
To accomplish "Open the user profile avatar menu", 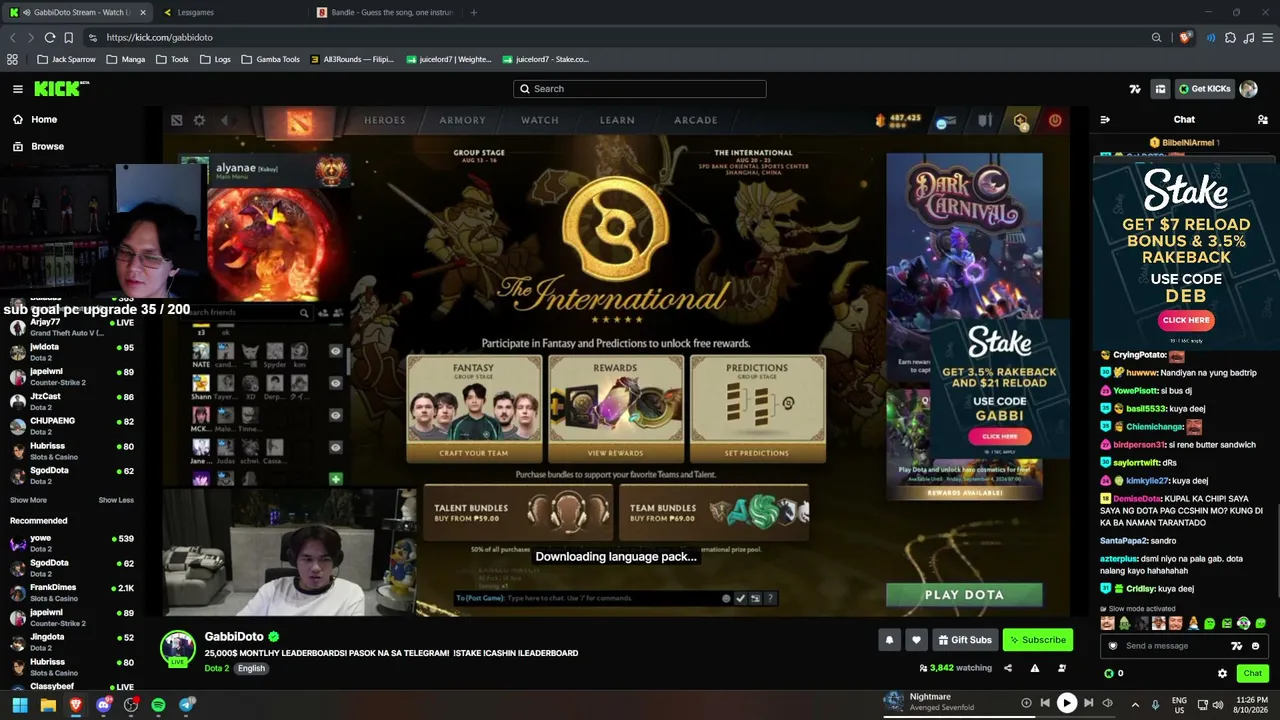I will pos(1248,89).
